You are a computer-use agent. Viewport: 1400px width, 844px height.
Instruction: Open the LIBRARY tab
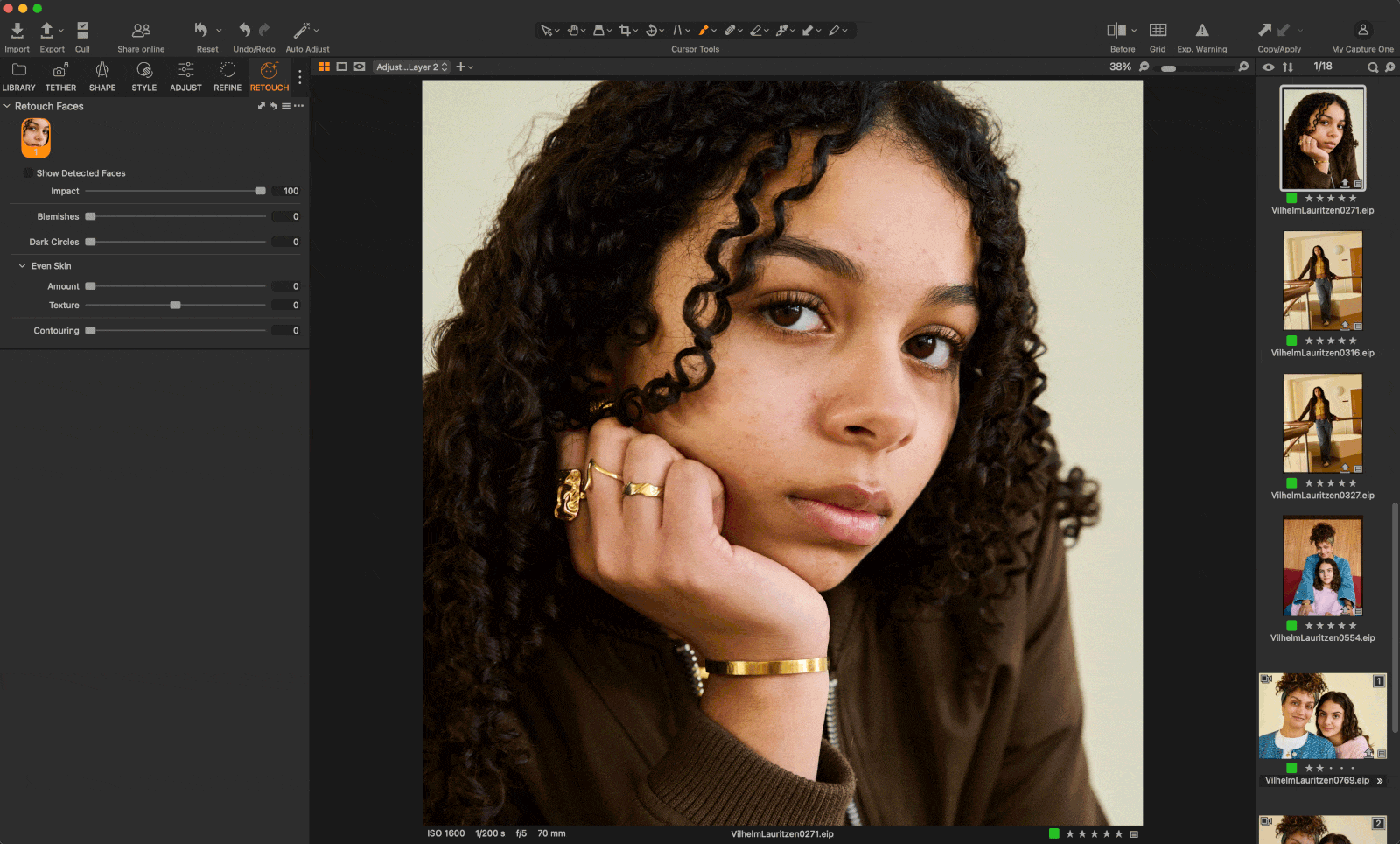[18, 77]
